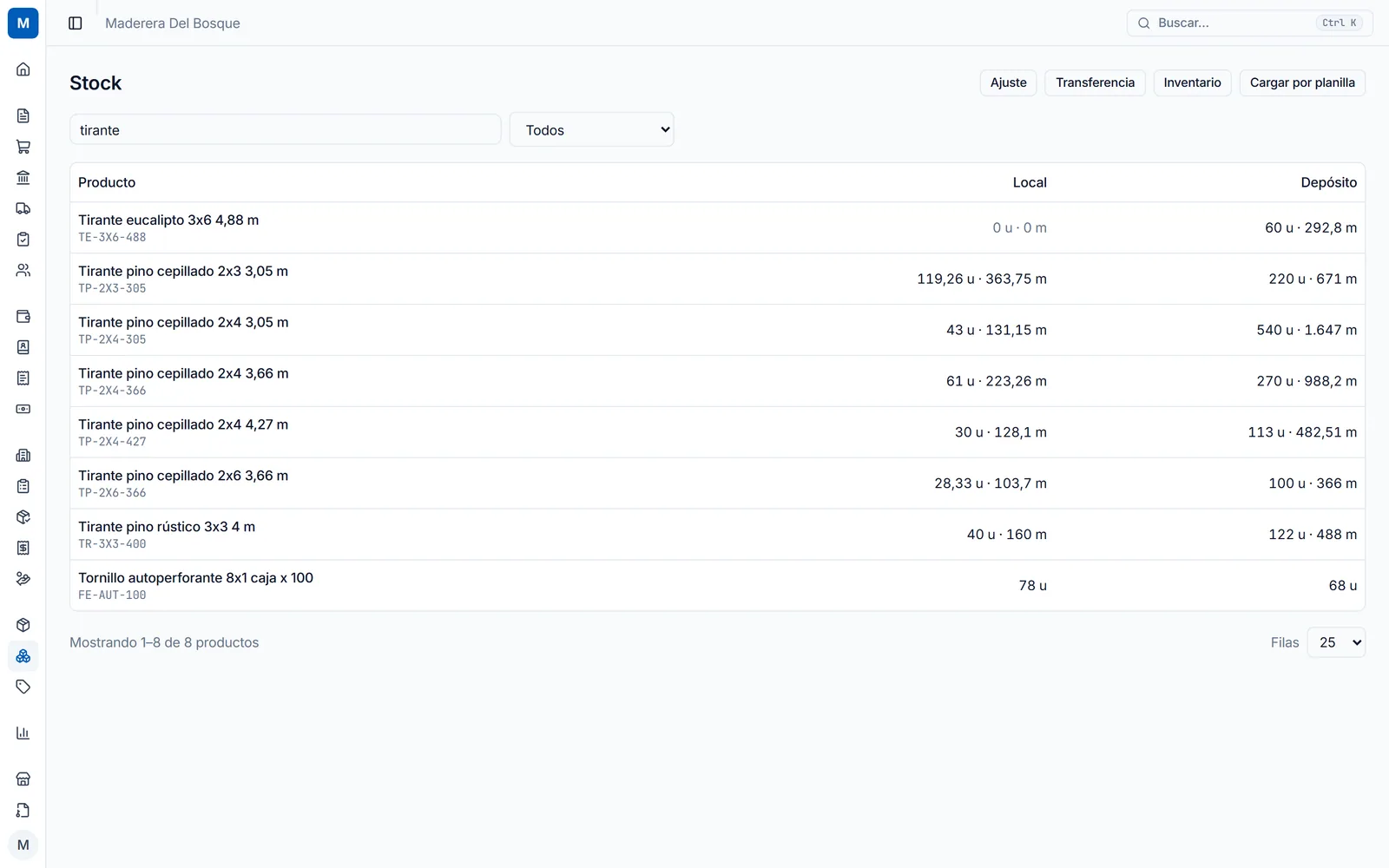Open the delivery truck icon in sidebar
This screenshot has width=1389, height=868.
pos(23,208)
